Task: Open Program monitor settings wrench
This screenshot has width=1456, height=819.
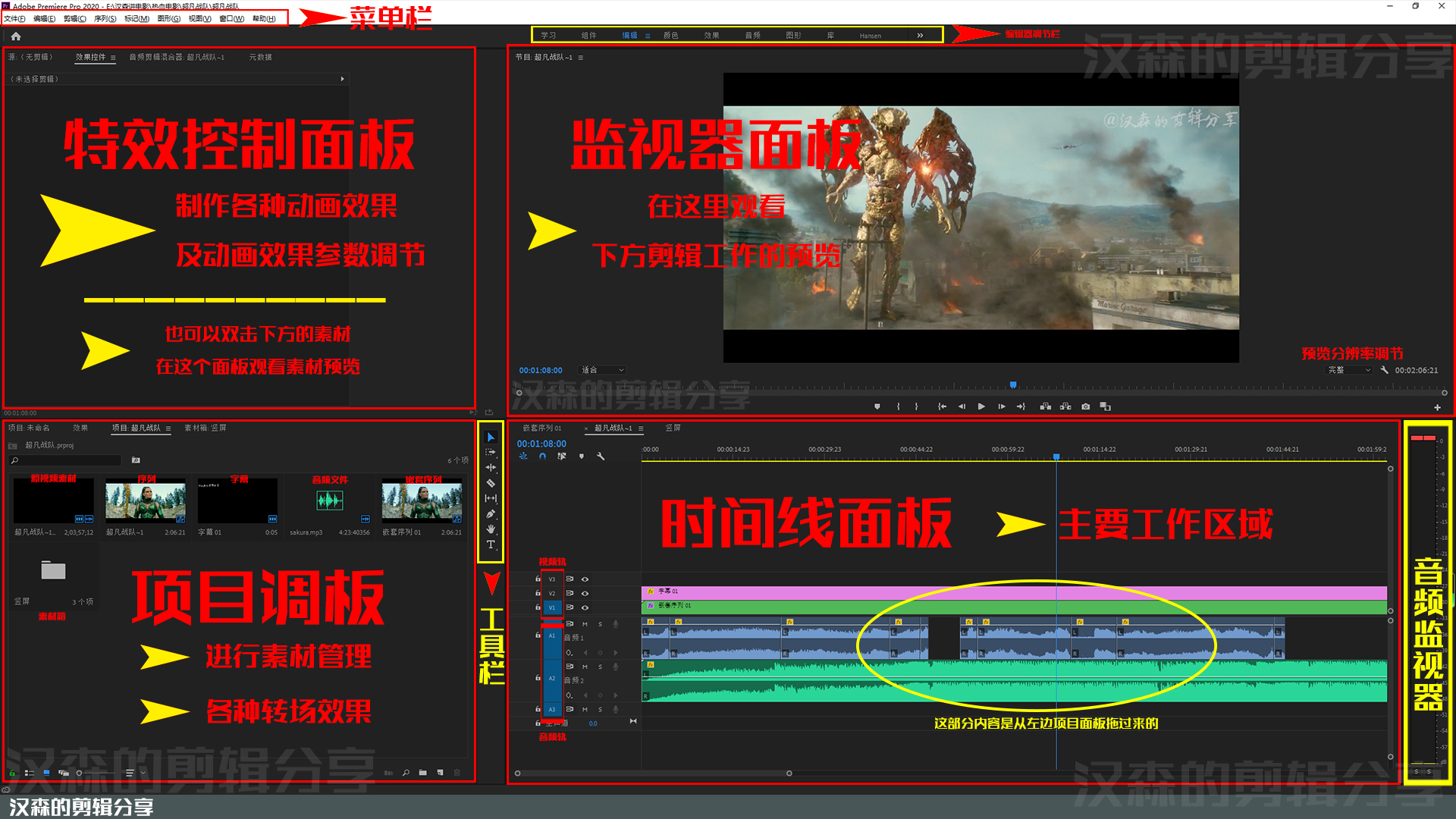Action: click(1384, 370)
